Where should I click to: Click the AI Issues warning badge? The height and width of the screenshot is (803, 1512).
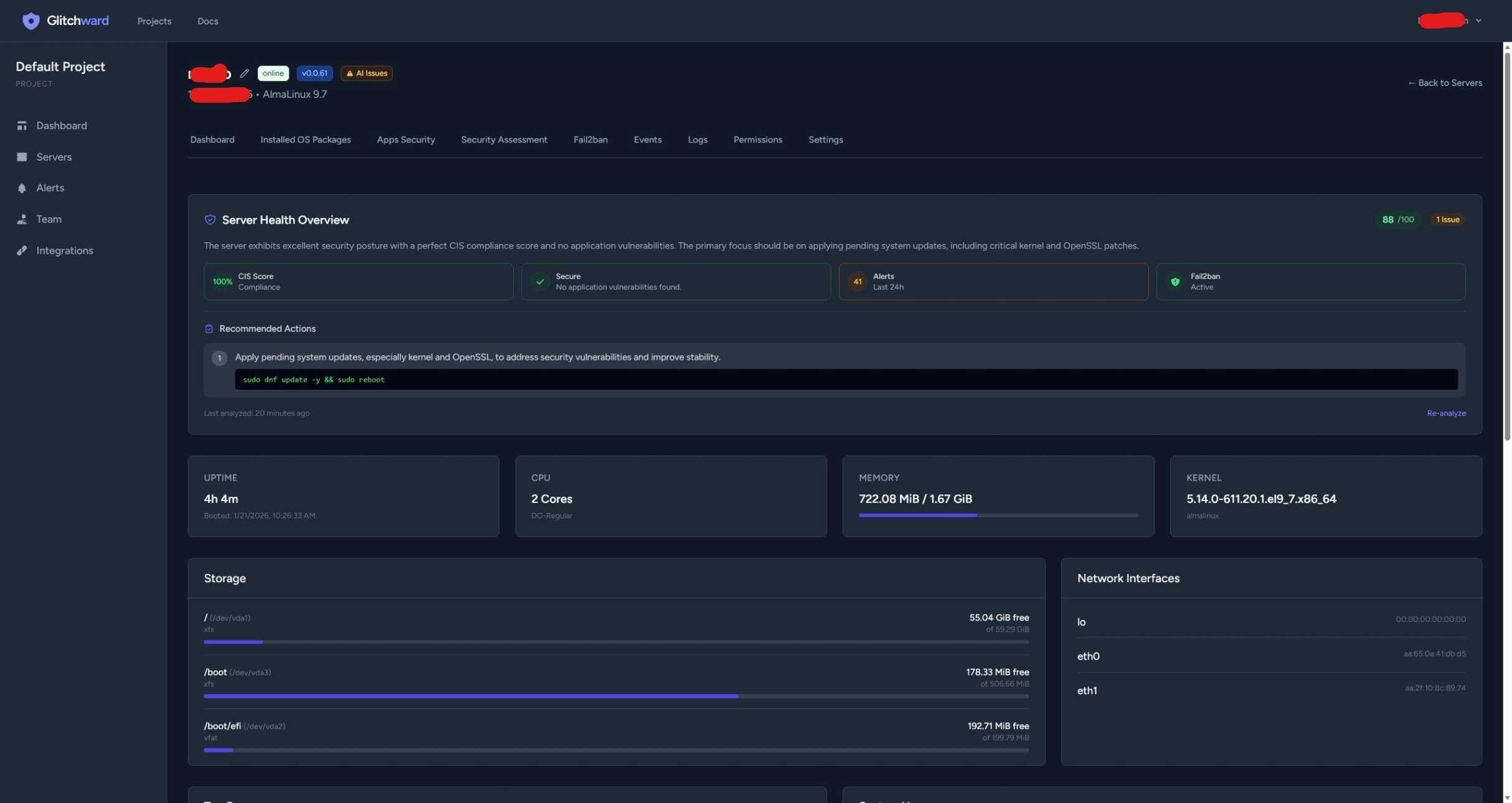pyautogui.click(x=366, y=73)
